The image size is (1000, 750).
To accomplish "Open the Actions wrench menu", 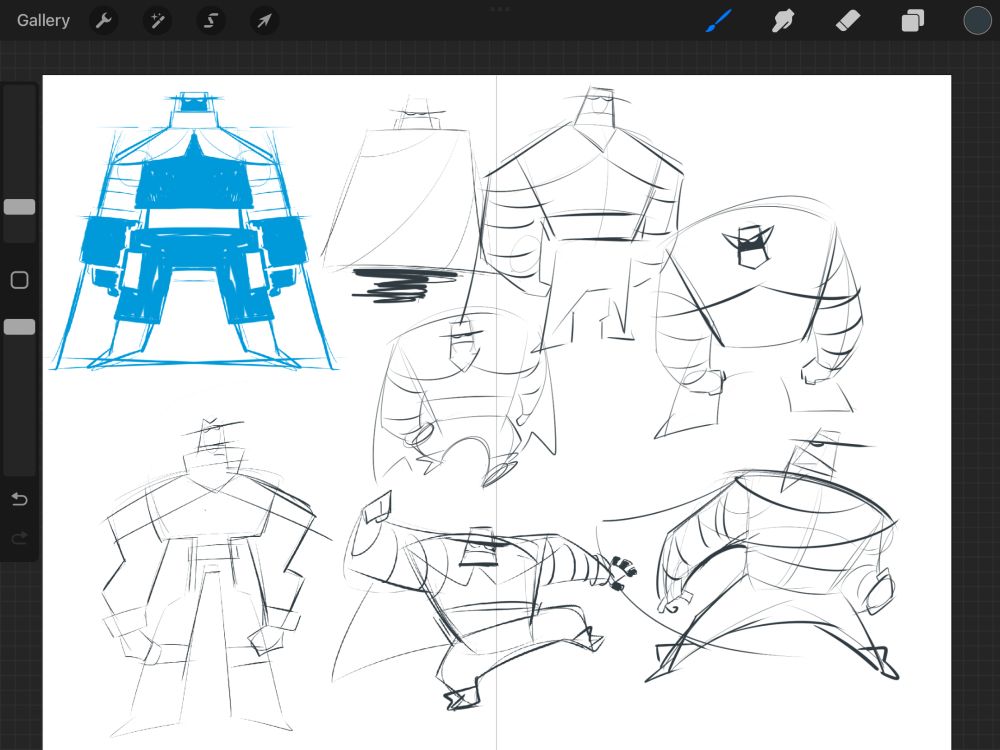I will point(103,21).
